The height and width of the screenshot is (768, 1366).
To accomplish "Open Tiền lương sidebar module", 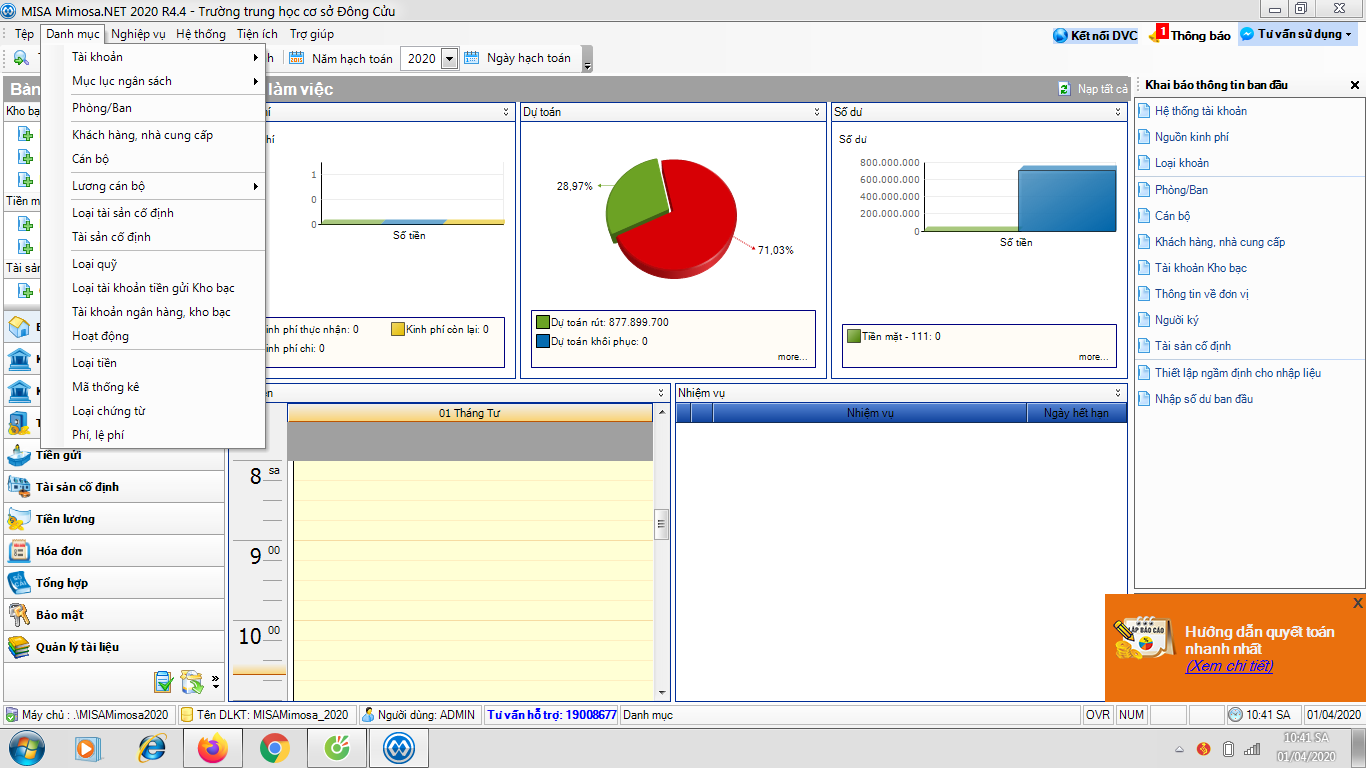I will pyautogui.click(x=115, y=519).
